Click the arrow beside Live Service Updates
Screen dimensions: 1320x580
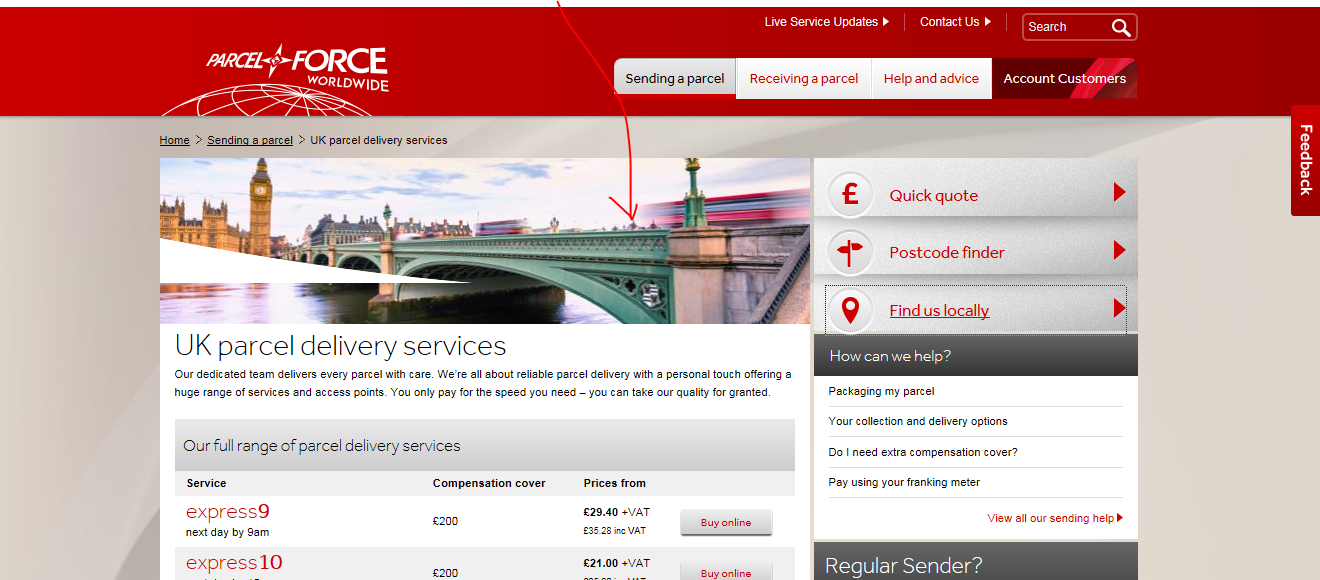[886, 22]
